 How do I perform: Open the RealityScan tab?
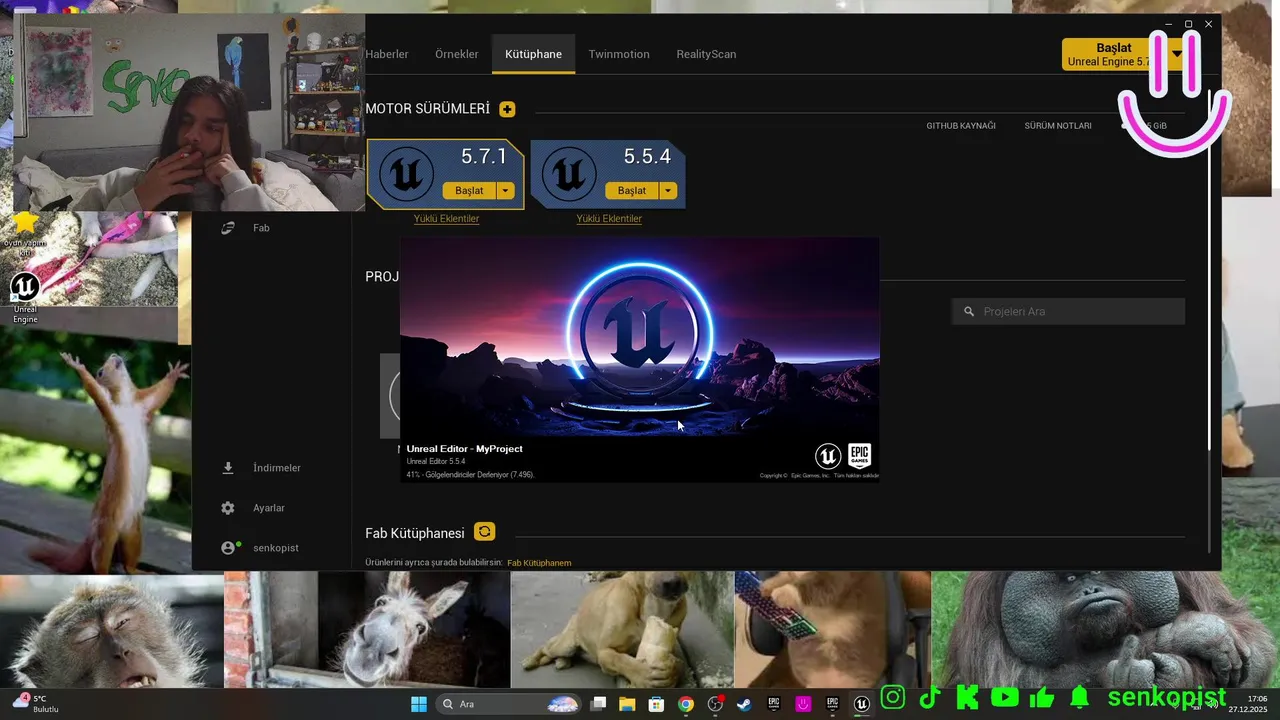(706, 54)
